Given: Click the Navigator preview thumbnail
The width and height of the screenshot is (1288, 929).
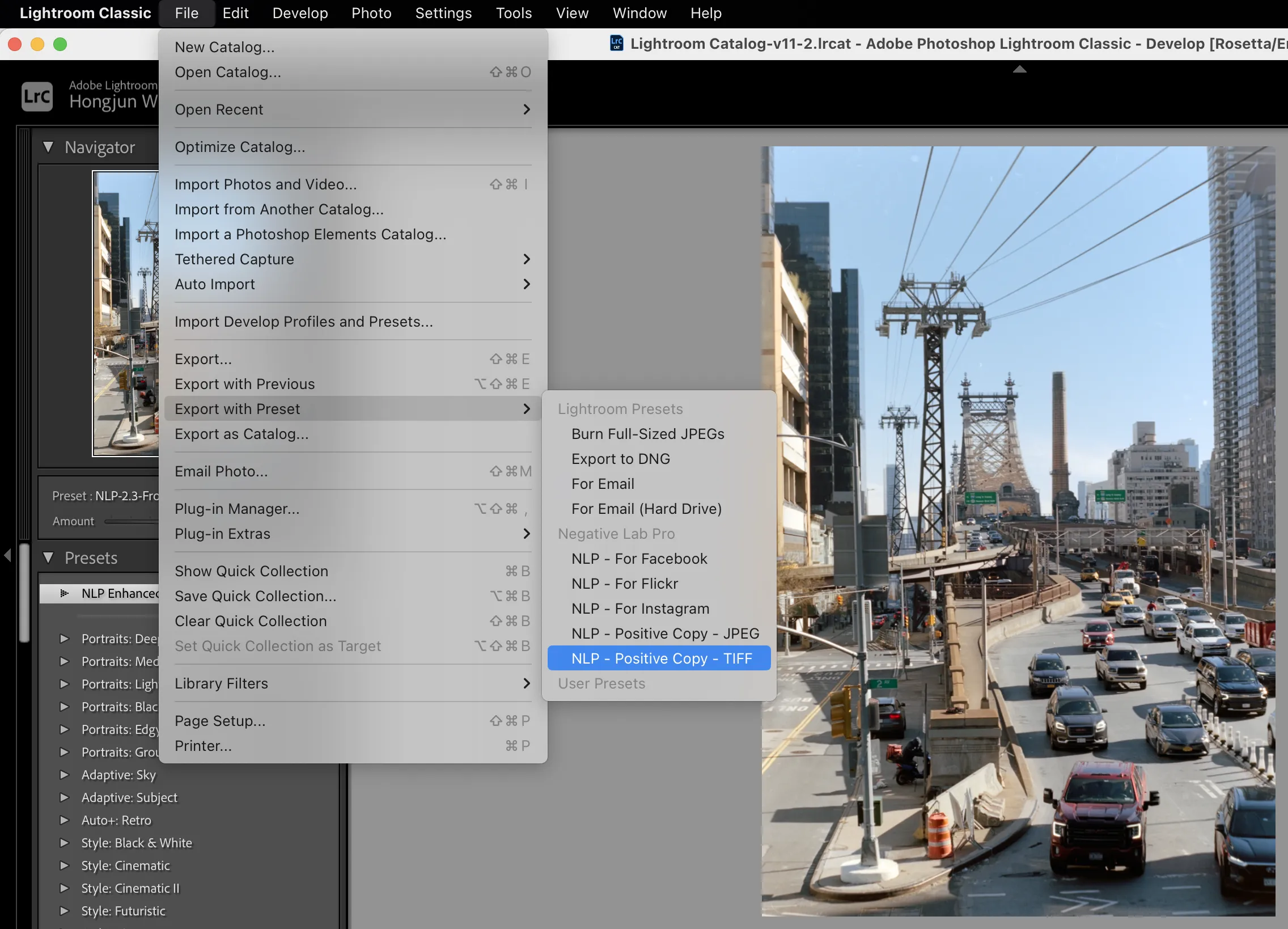Looking at the screenshot, I should tap(126, 314).
